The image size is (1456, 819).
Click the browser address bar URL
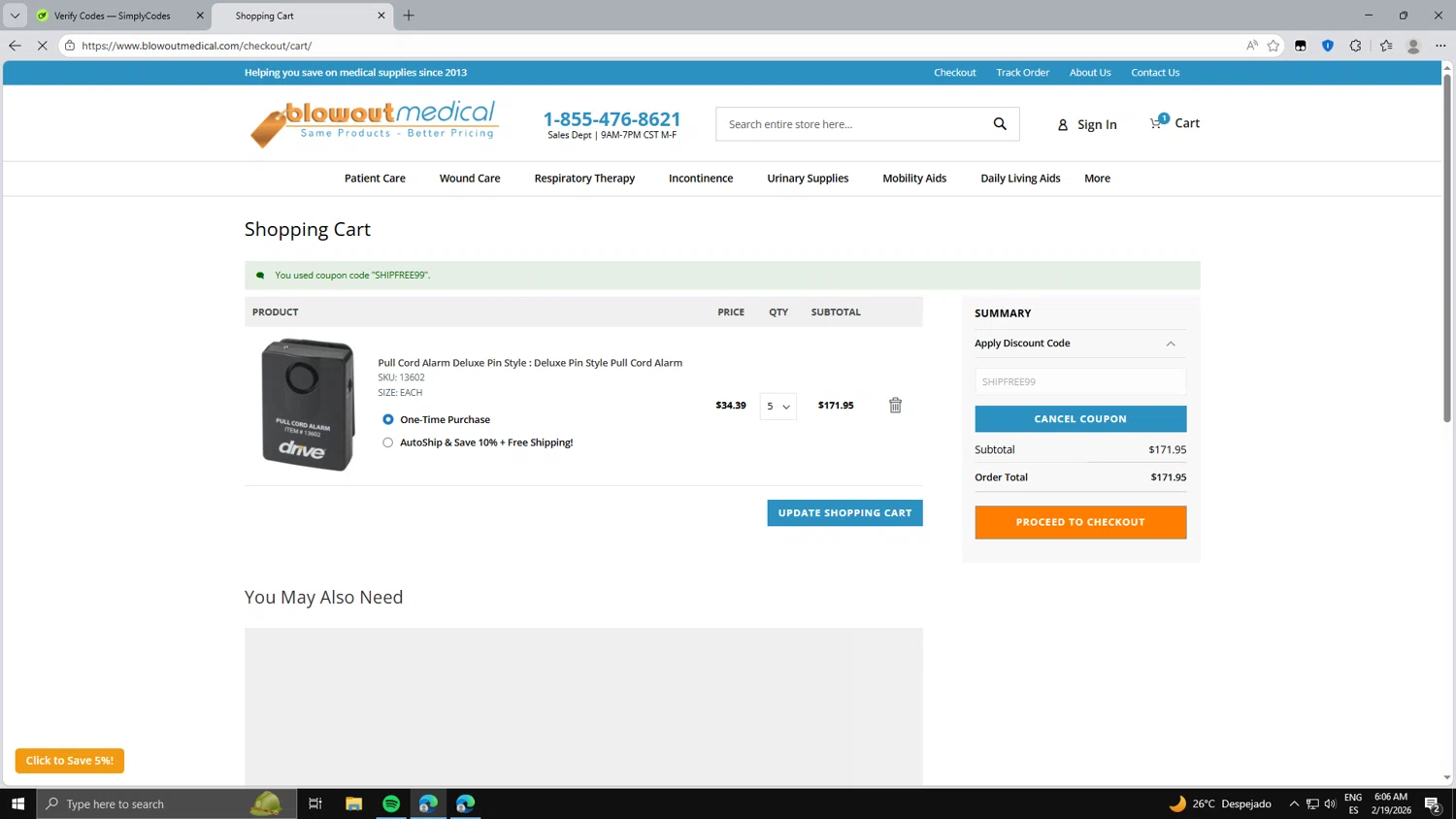197,46
